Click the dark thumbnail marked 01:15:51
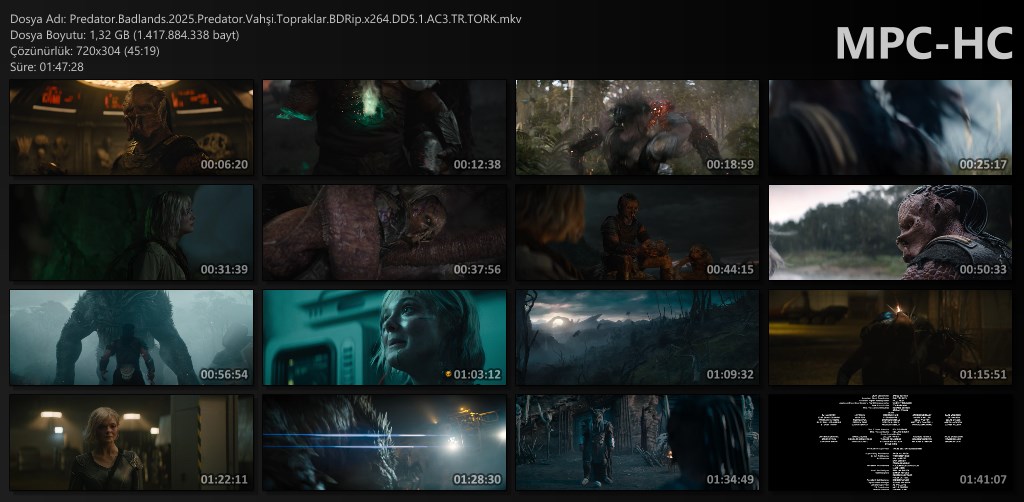Screen dimensions: 1024x502 [x=890, y=337]
